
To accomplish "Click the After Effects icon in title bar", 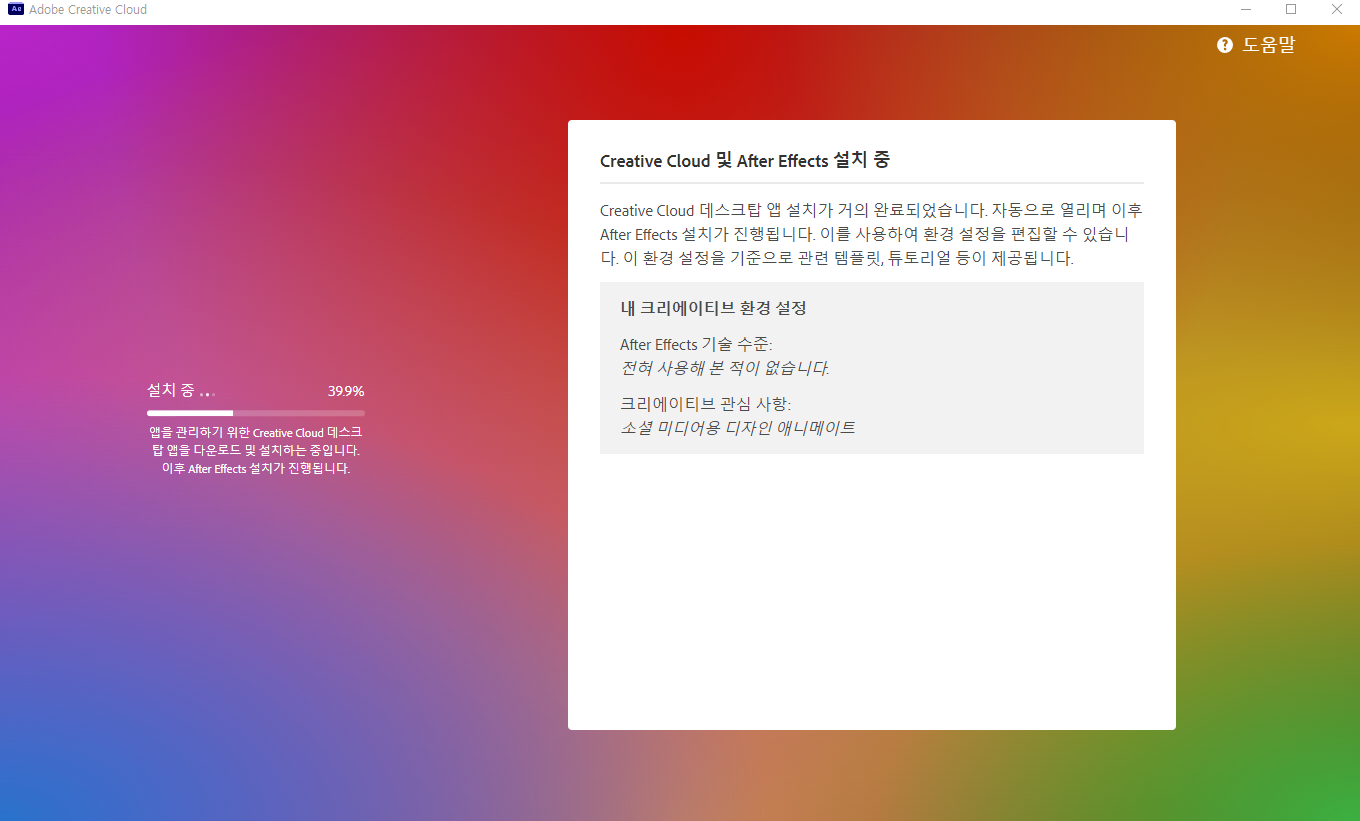I will 15,9.
